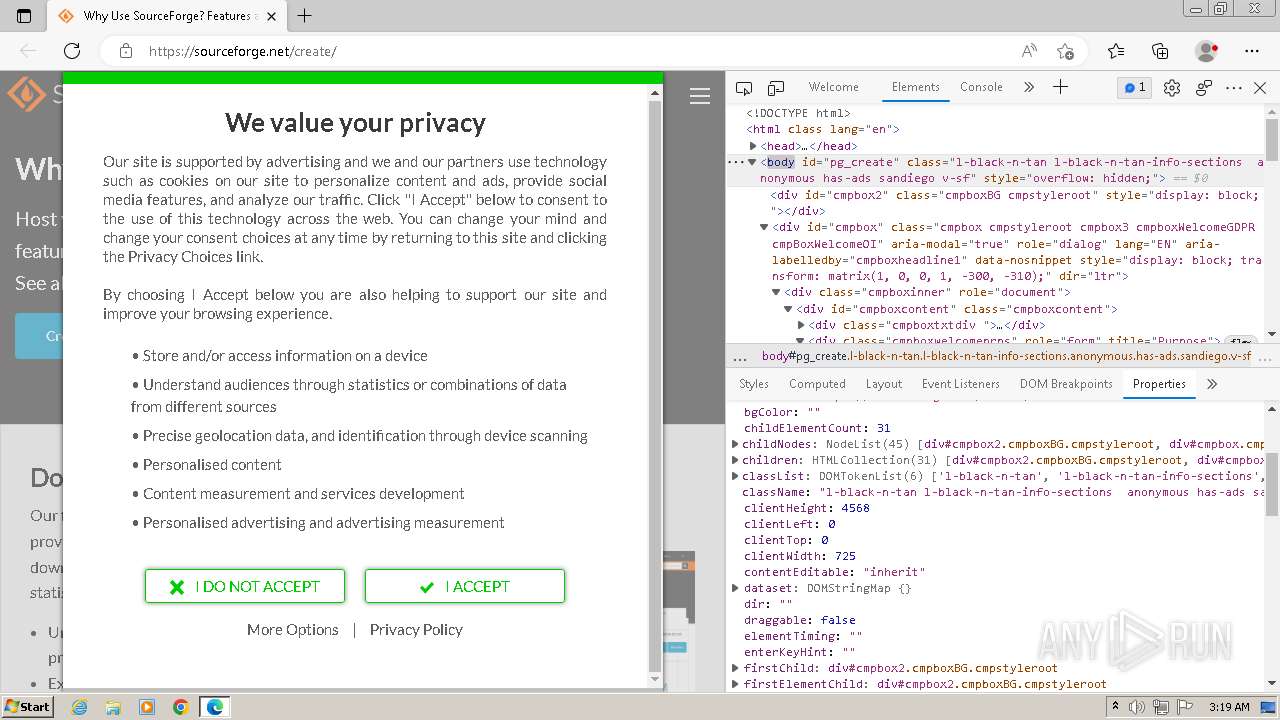Open Internet Explorer from taskbar
1280x720 pixels.
(79, 707)
